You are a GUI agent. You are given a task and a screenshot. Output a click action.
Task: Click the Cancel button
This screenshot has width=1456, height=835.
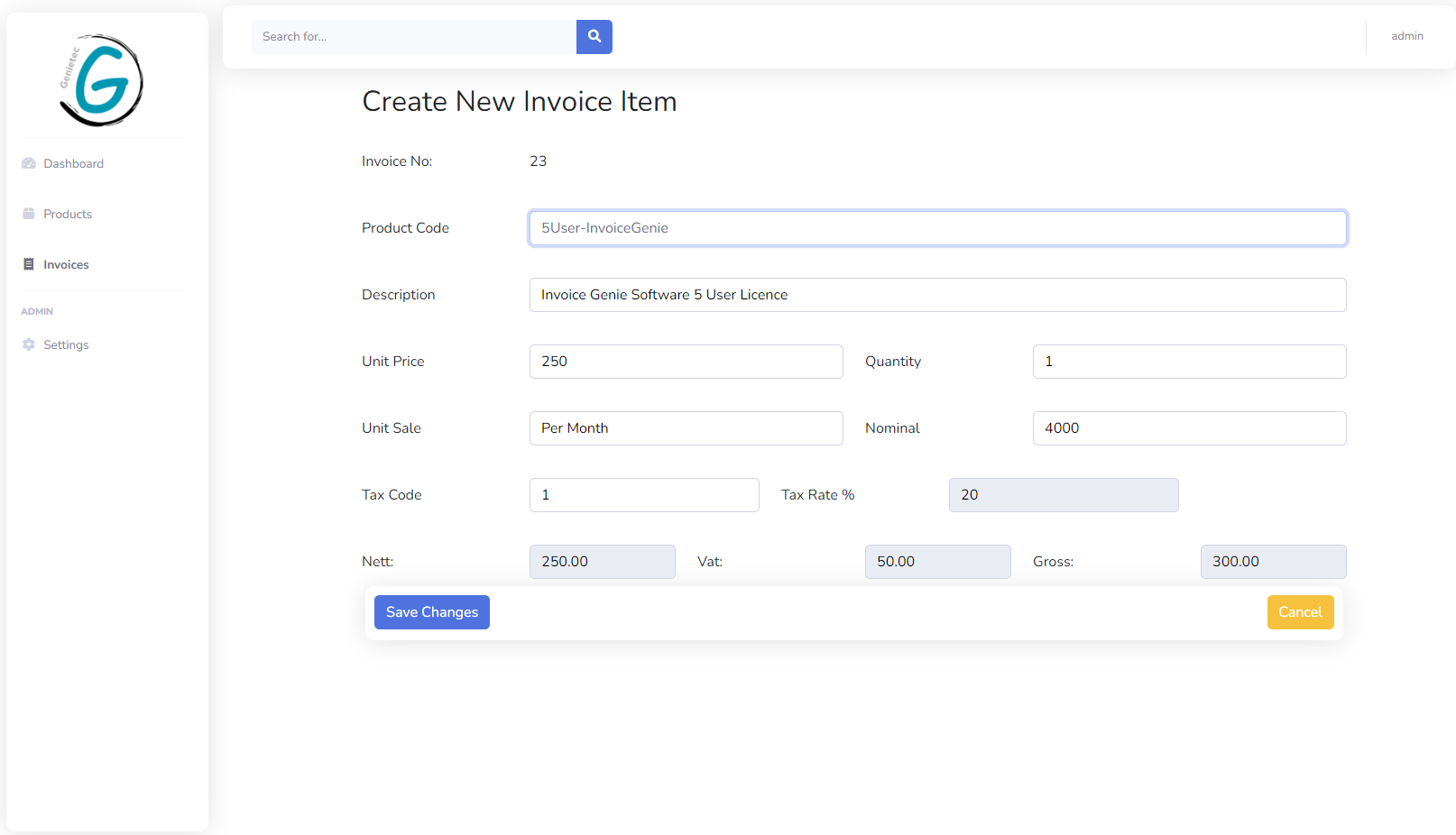pyautogui.click(x=1300, y=612)
